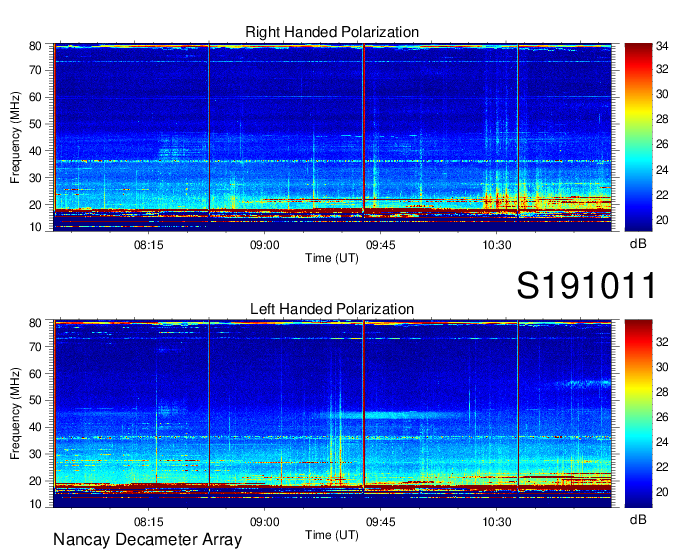
Task: Click the top panel's color bar
Action: pos(638,137)
